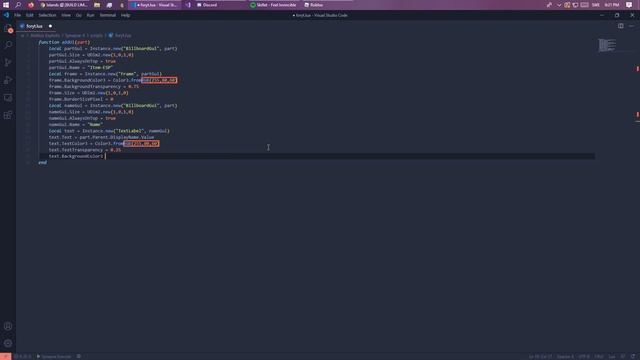
Task: Open the Terminal menu
Action: point(108,15)
